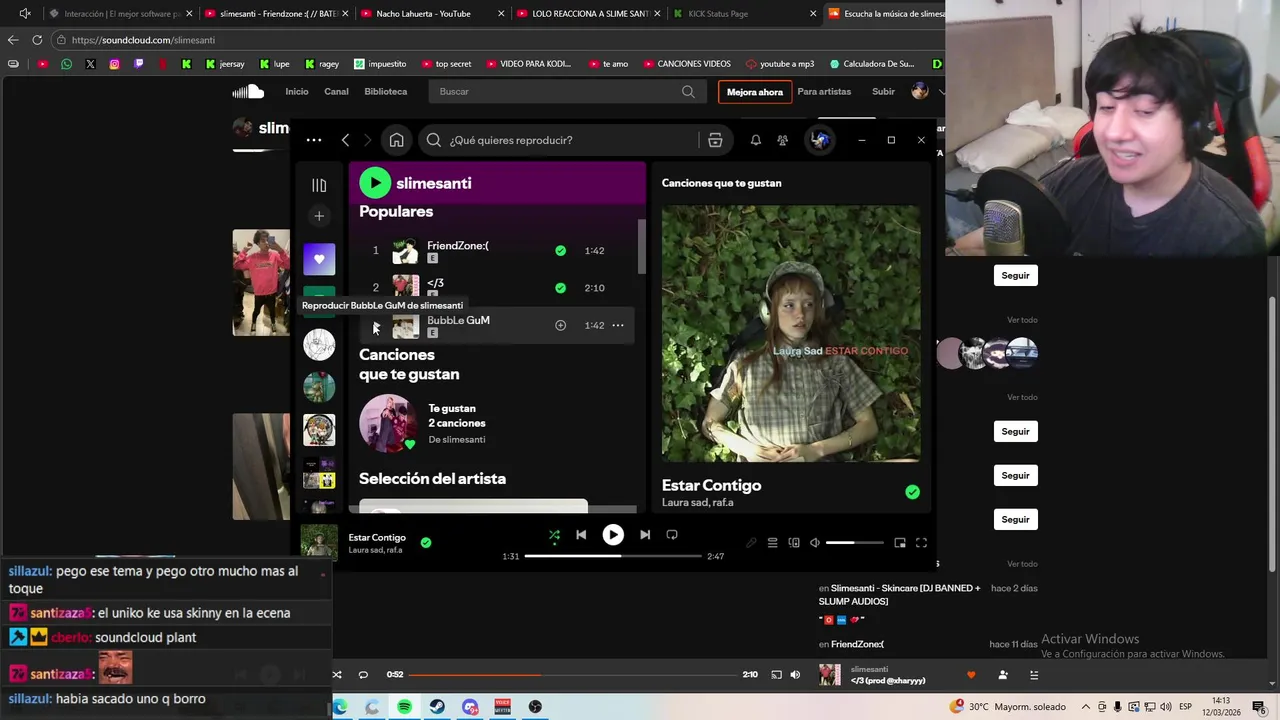Viewport: 1280px width, 720px height.
Task: Toggle shuffle in Spotify player
Action: [554, 535]
